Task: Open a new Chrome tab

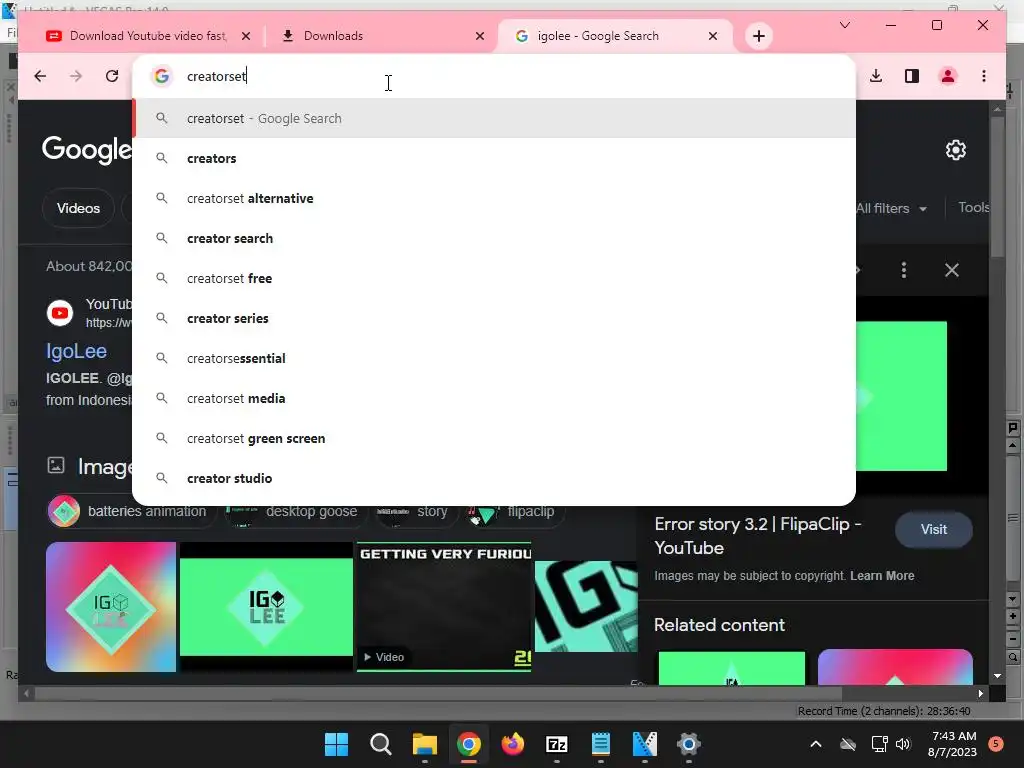Action: coord(758,36)
